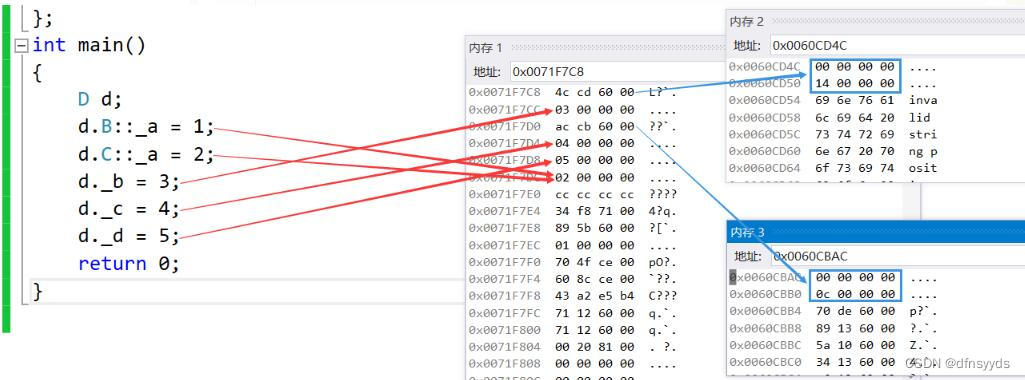The width and height of the screenshot is (1025, 380).
Task: Select memory row 0x0071F7FC in Memory 1
Action: coord(573,313)
